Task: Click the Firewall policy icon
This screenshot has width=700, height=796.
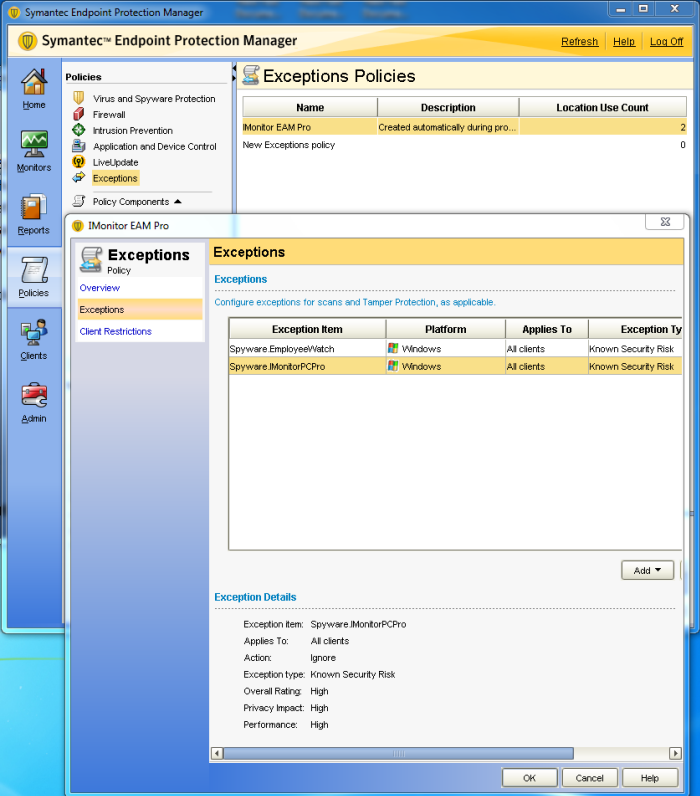Action: click(79, 114)
